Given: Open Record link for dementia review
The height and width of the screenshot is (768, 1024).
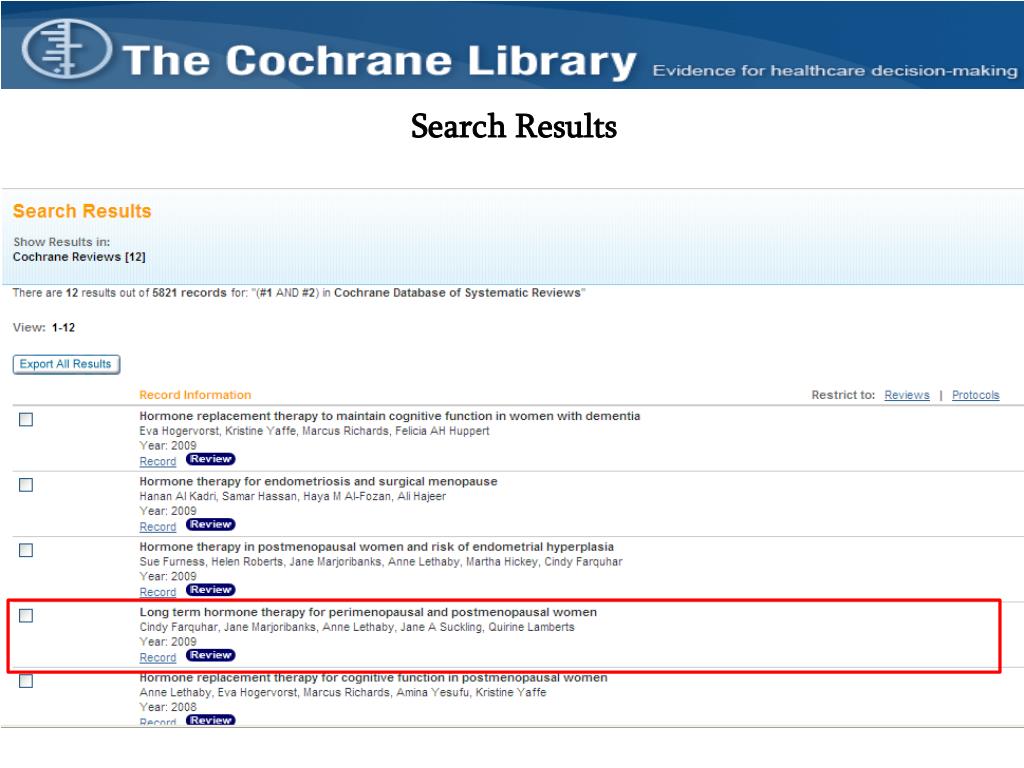Looking at the screenshot, I should [157, 461].
